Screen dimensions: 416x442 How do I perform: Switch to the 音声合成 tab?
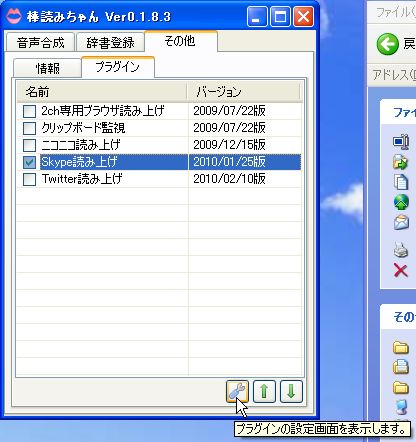40,43
